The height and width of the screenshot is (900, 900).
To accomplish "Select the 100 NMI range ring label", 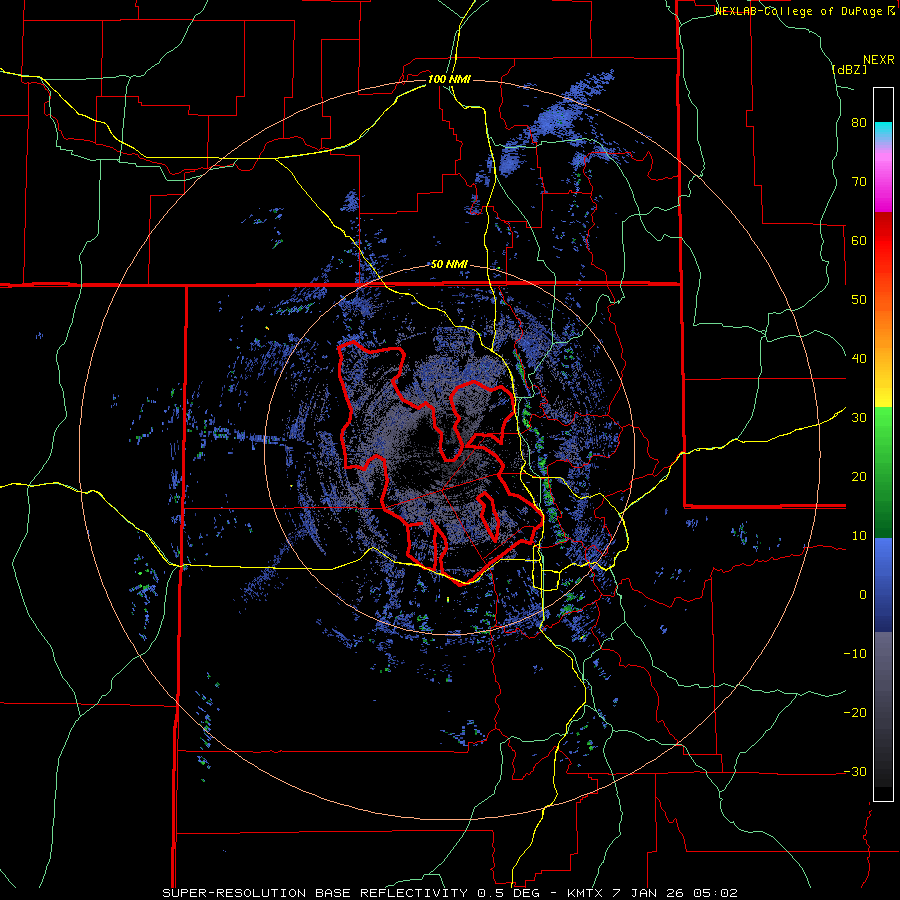I will [449, 79].
